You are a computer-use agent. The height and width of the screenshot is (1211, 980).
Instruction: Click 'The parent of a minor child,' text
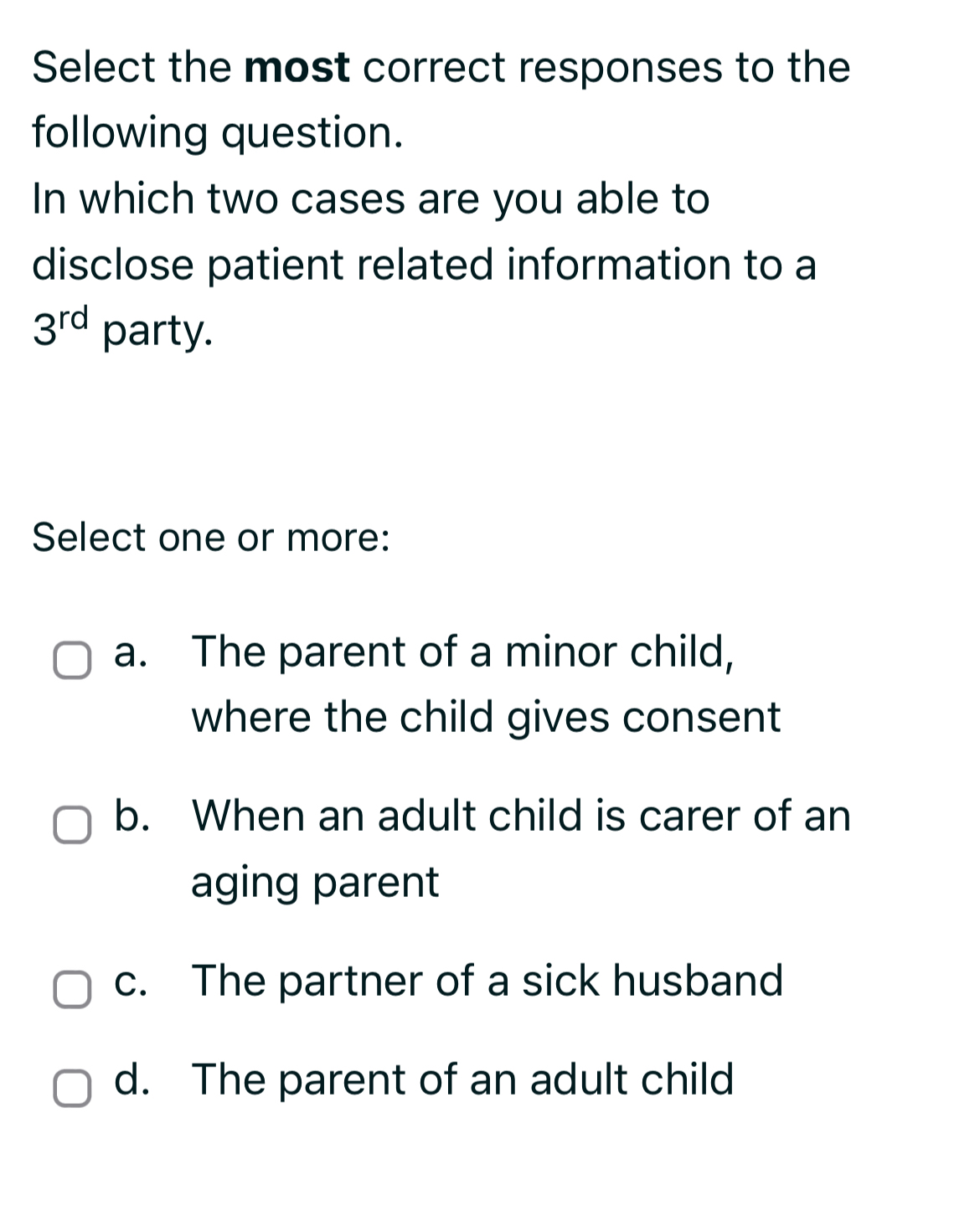[x=463, y=651]
